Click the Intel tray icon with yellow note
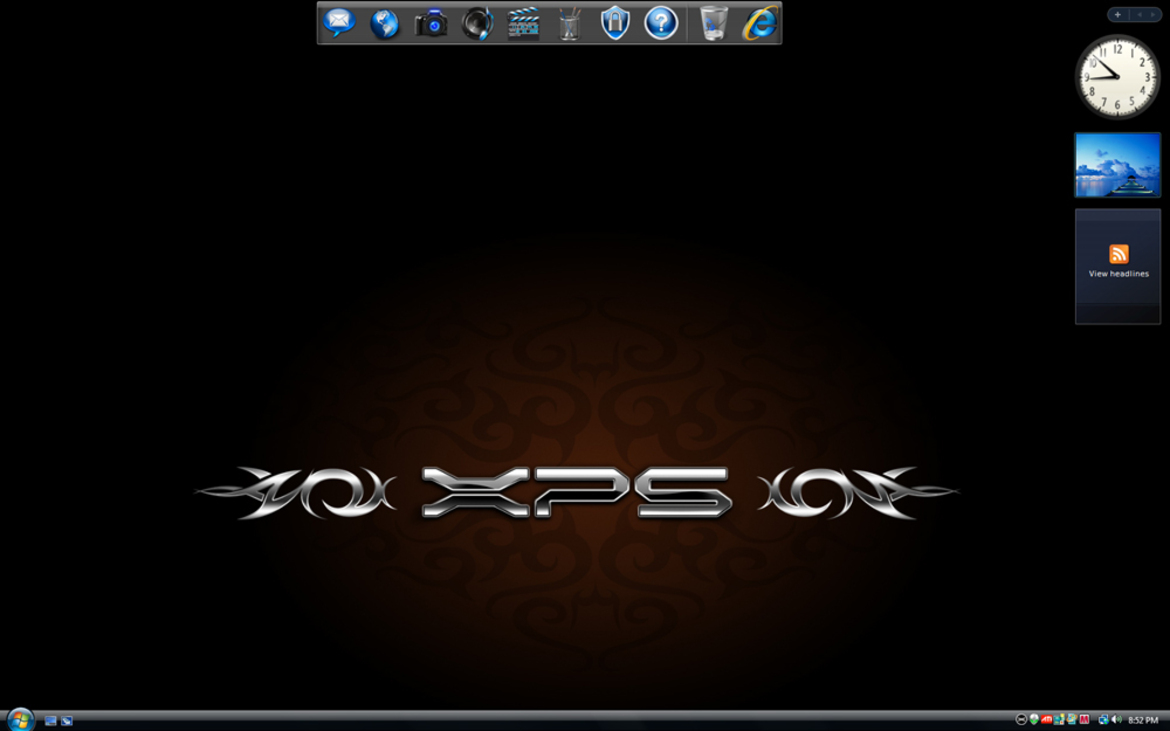Viewport: 1170px width, 731px height. click(1059, 720)
